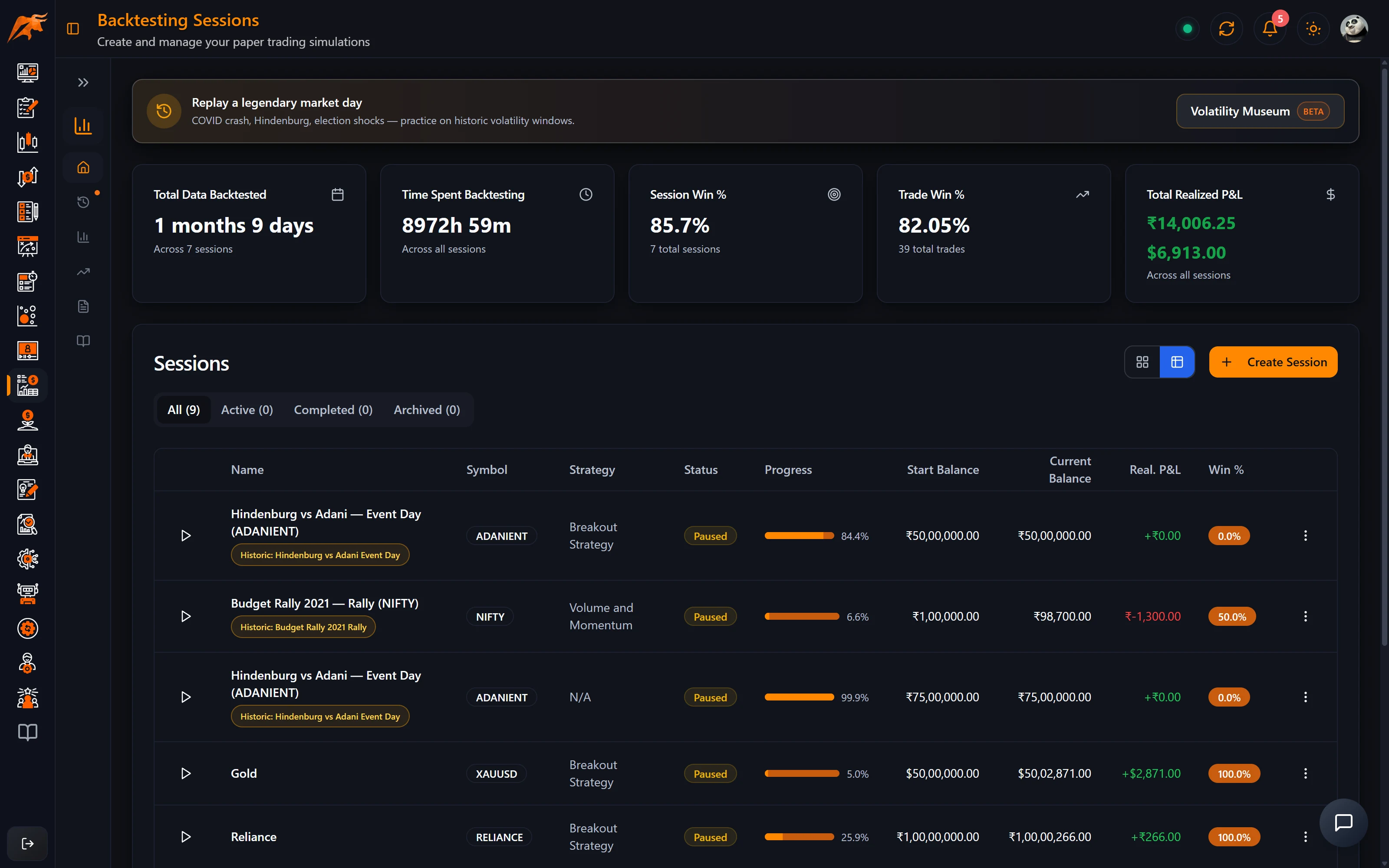This screenshot has height=868, width=1389.
Task: Open the home icon in secondary sidebar
Action: coord(83,168)
